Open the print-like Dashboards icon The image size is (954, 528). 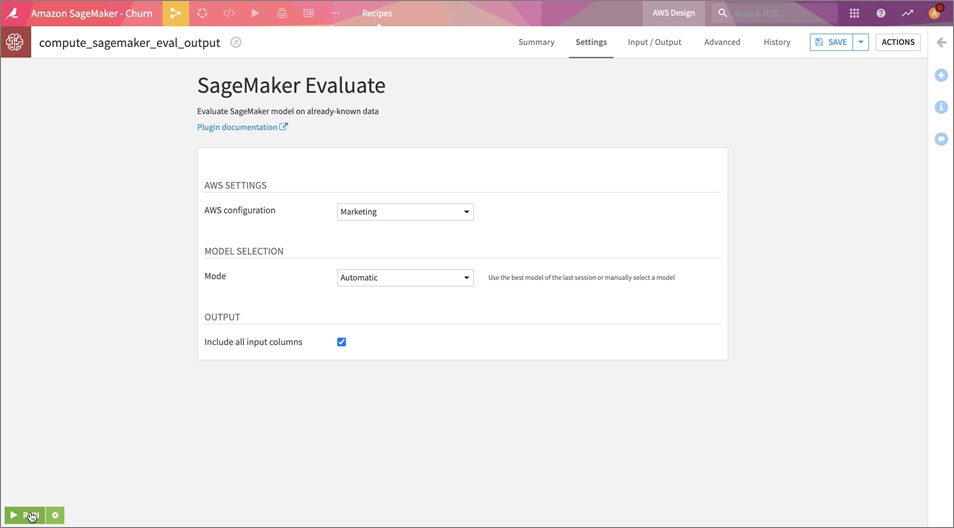pyautogui.click(x=282, y=13)
